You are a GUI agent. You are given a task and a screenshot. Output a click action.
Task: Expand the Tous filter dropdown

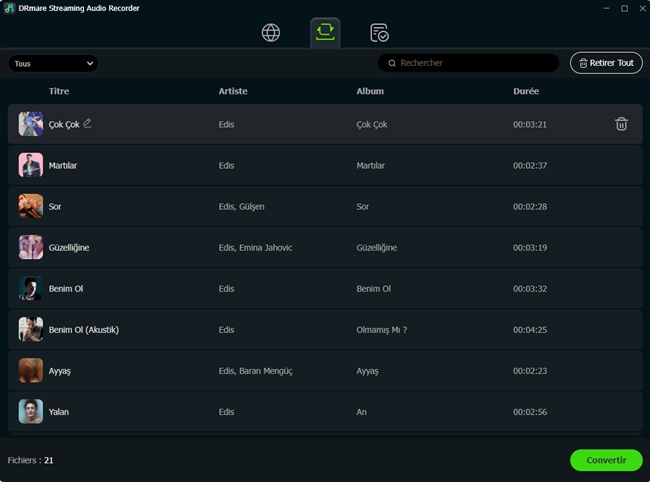tap(53, 63)
